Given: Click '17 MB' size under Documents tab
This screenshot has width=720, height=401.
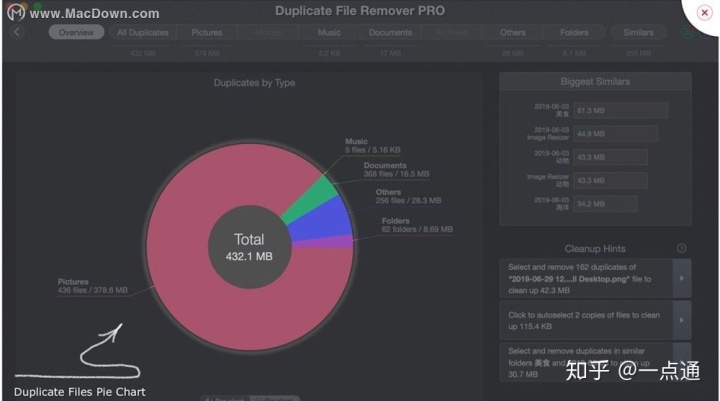Looking at the screenshot, I should pos(390,53).
